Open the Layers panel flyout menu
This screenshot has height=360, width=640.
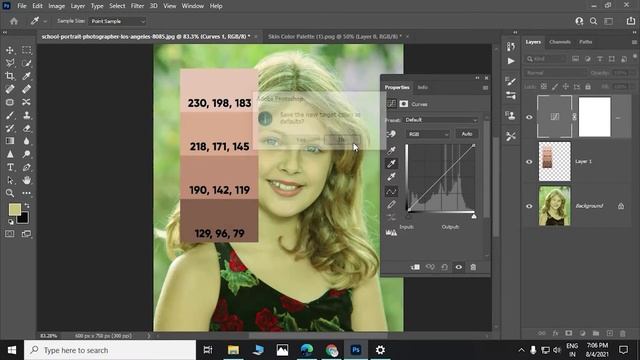click(634, 42)
